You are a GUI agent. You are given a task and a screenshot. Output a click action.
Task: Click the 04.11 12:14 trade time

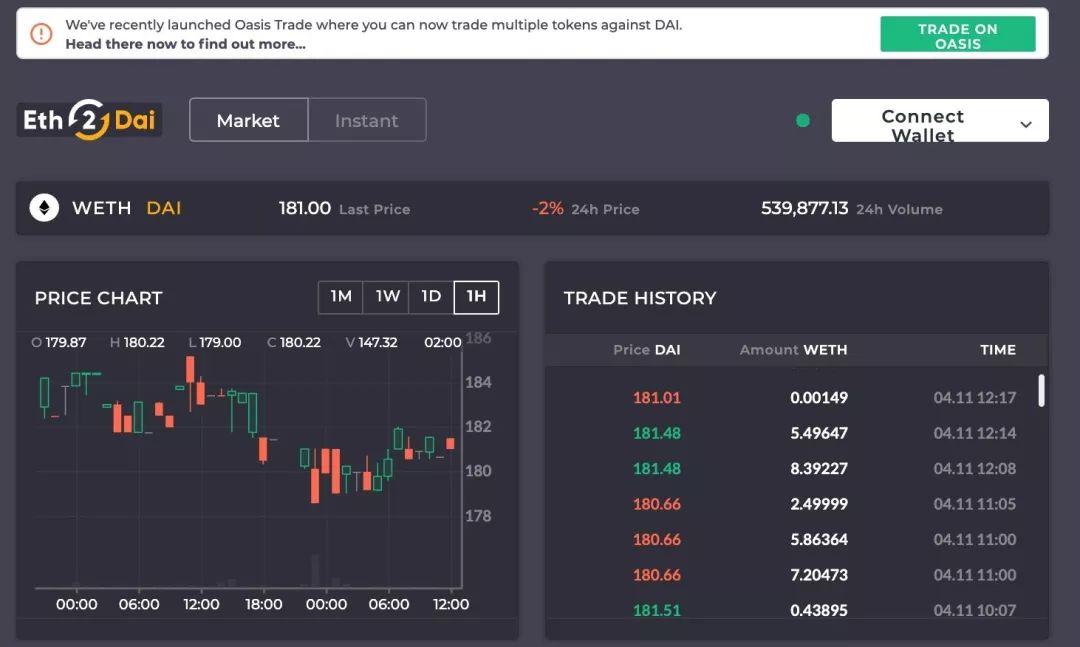(975, 433)
